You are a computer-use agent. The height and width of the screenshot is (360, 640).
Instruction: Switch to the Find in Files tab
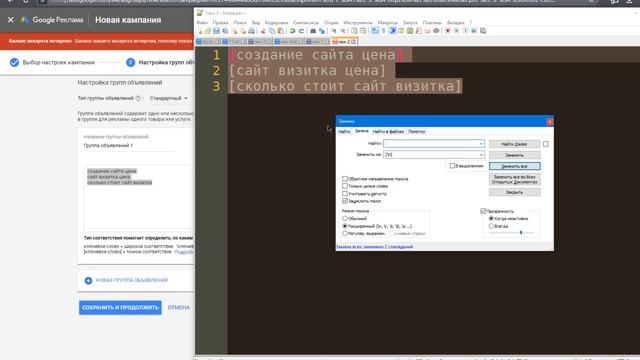[x=388, y=131]
